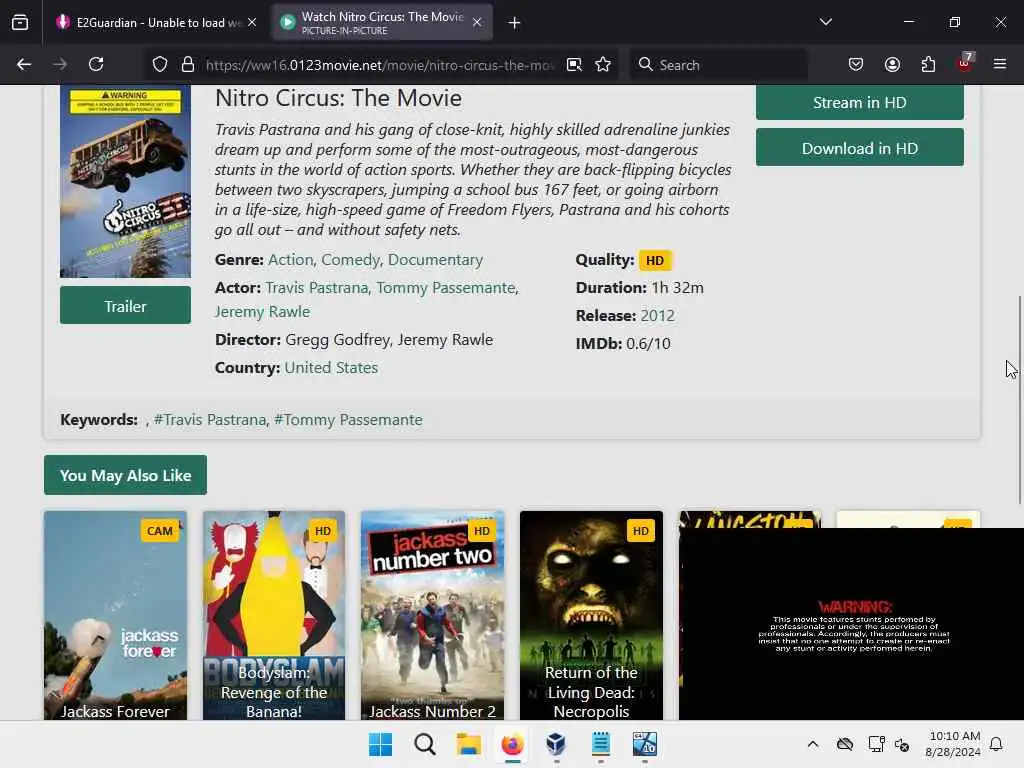Screen dimensions: 1024x768
Task: Click Nitro Circus movie poster image
Action: (125, 182)
